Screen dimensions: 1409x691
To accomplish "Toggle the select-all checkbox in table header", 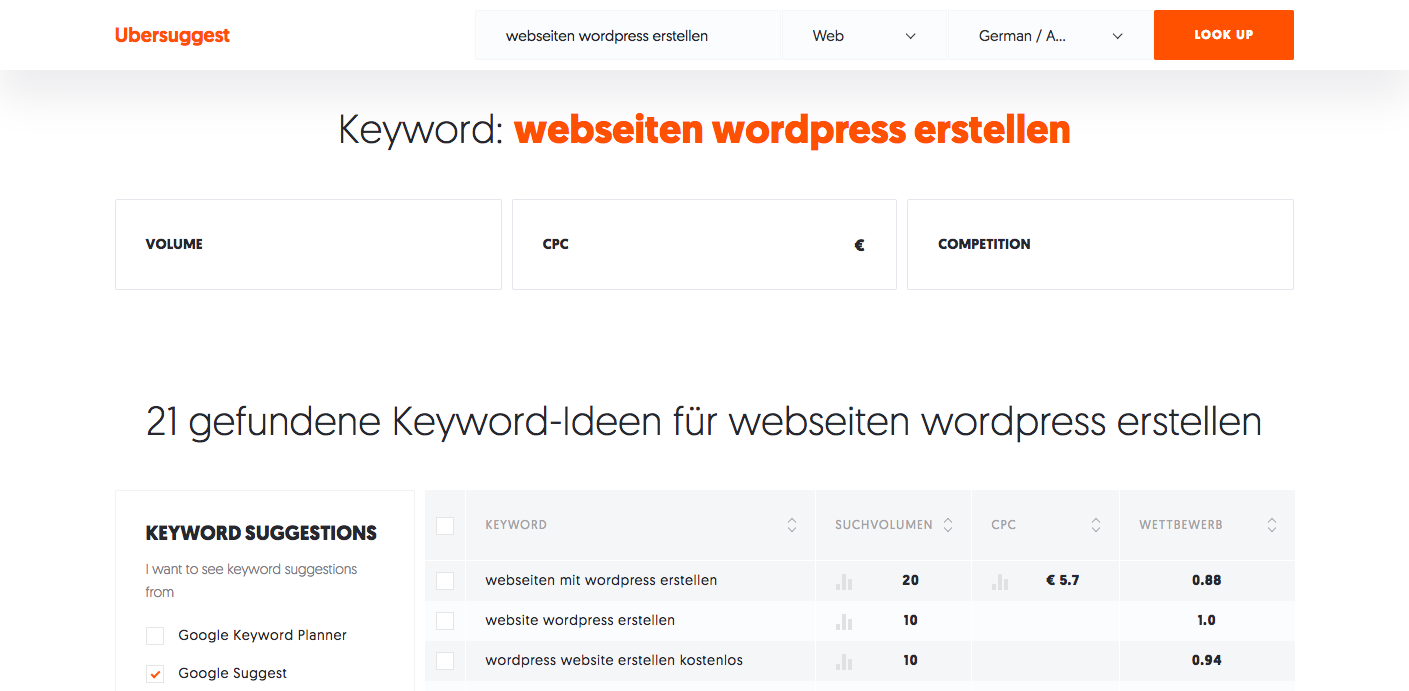I will pos(445,525).
